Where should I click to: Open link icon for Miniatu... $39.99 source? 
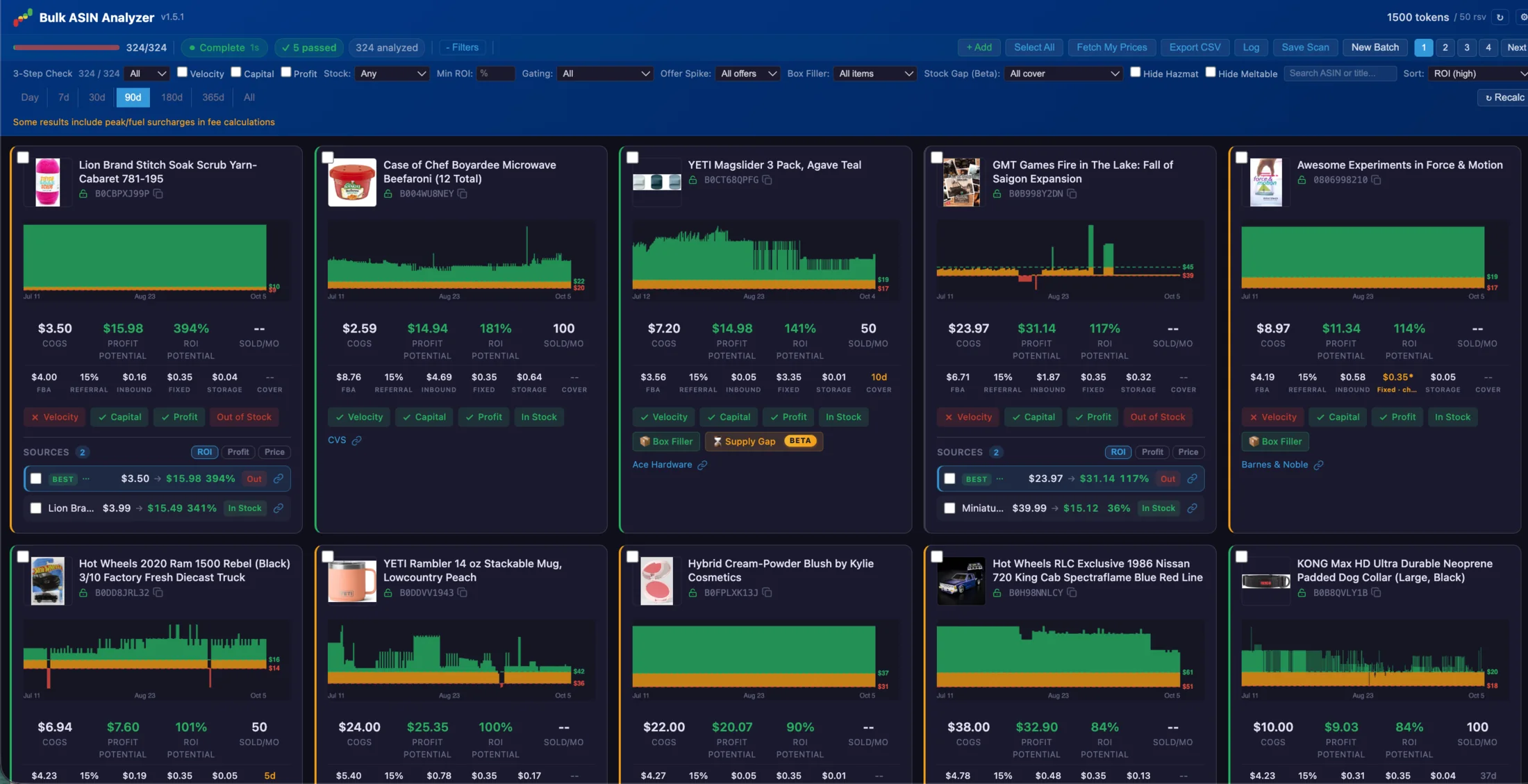coord(1192,508)
